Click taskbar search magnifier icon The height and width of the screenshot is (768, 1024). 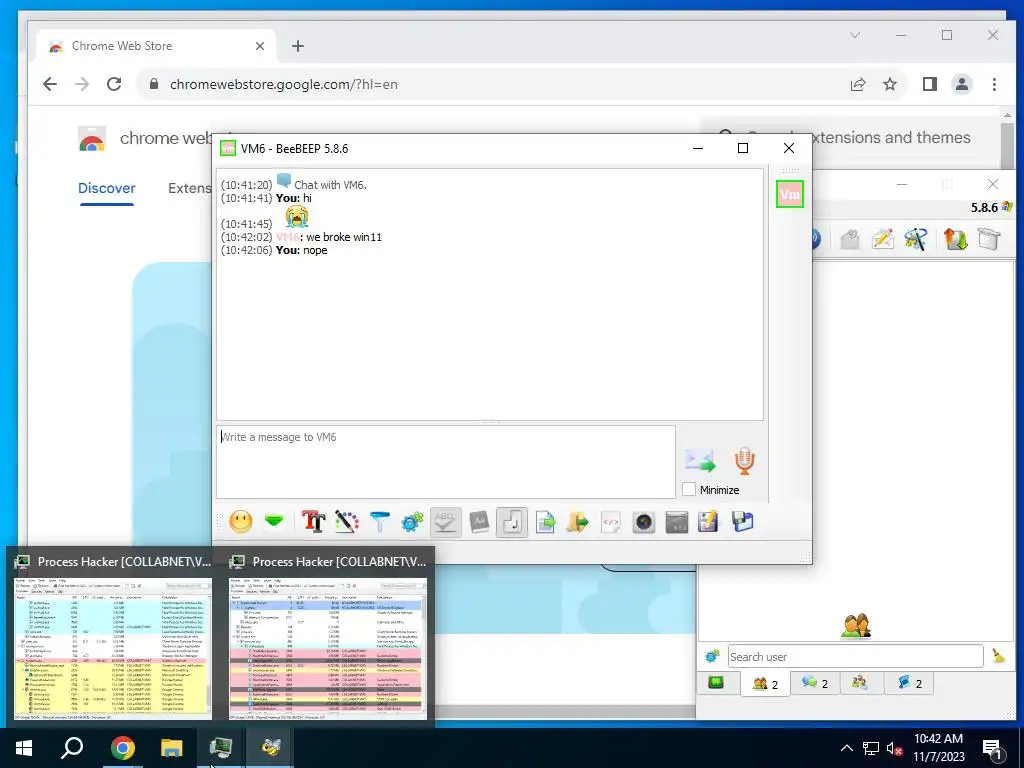click(72, 748)
